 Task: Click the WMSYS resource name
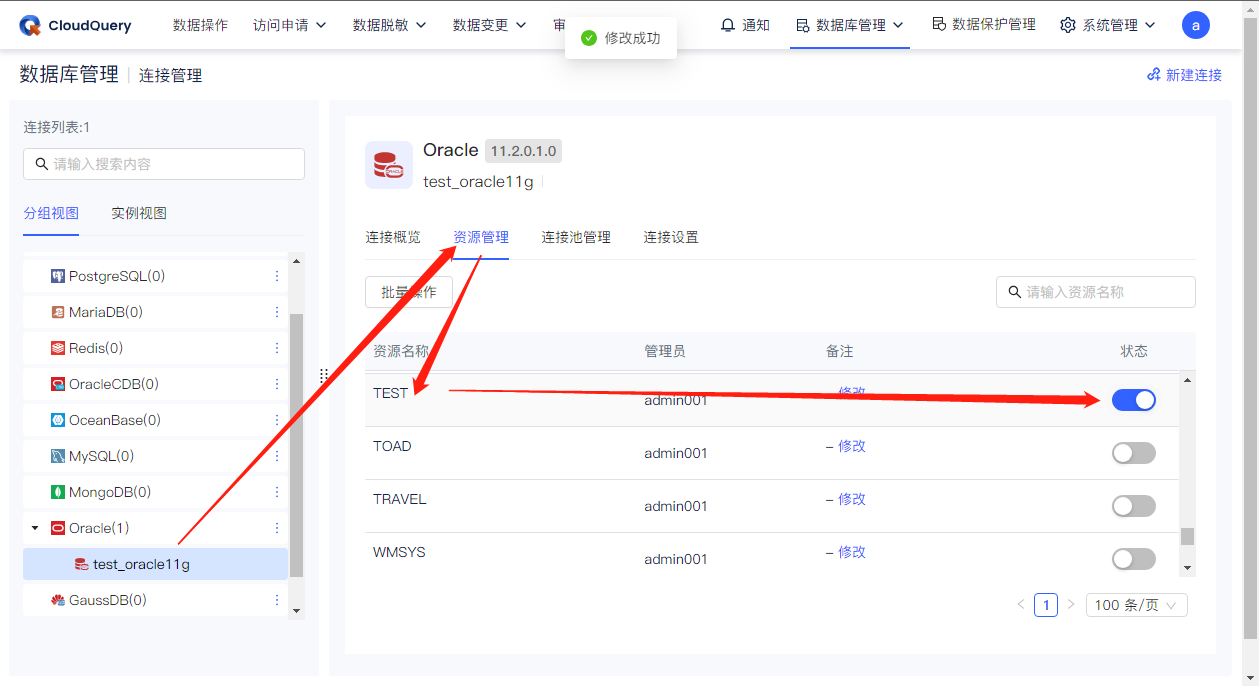click(399, 552)
